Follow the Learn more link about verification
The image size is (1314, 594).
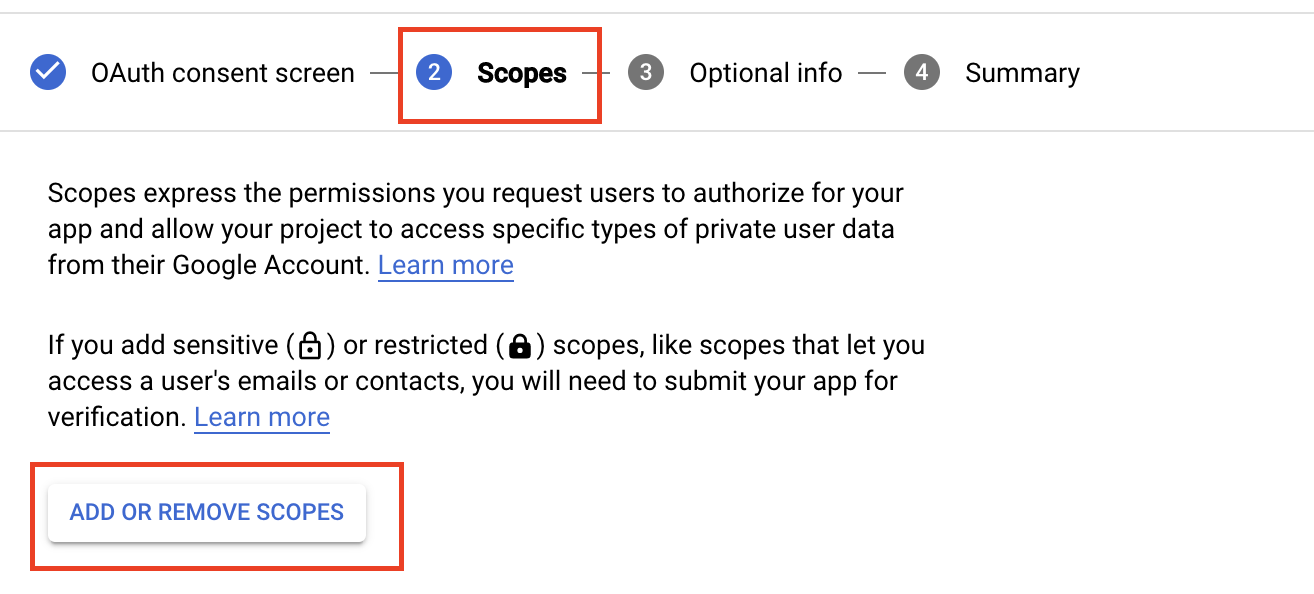[x=262, y=417]
